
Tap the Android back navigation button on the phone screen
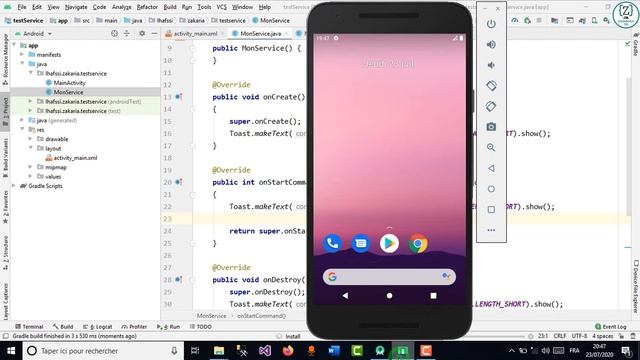tap(345, 296)
